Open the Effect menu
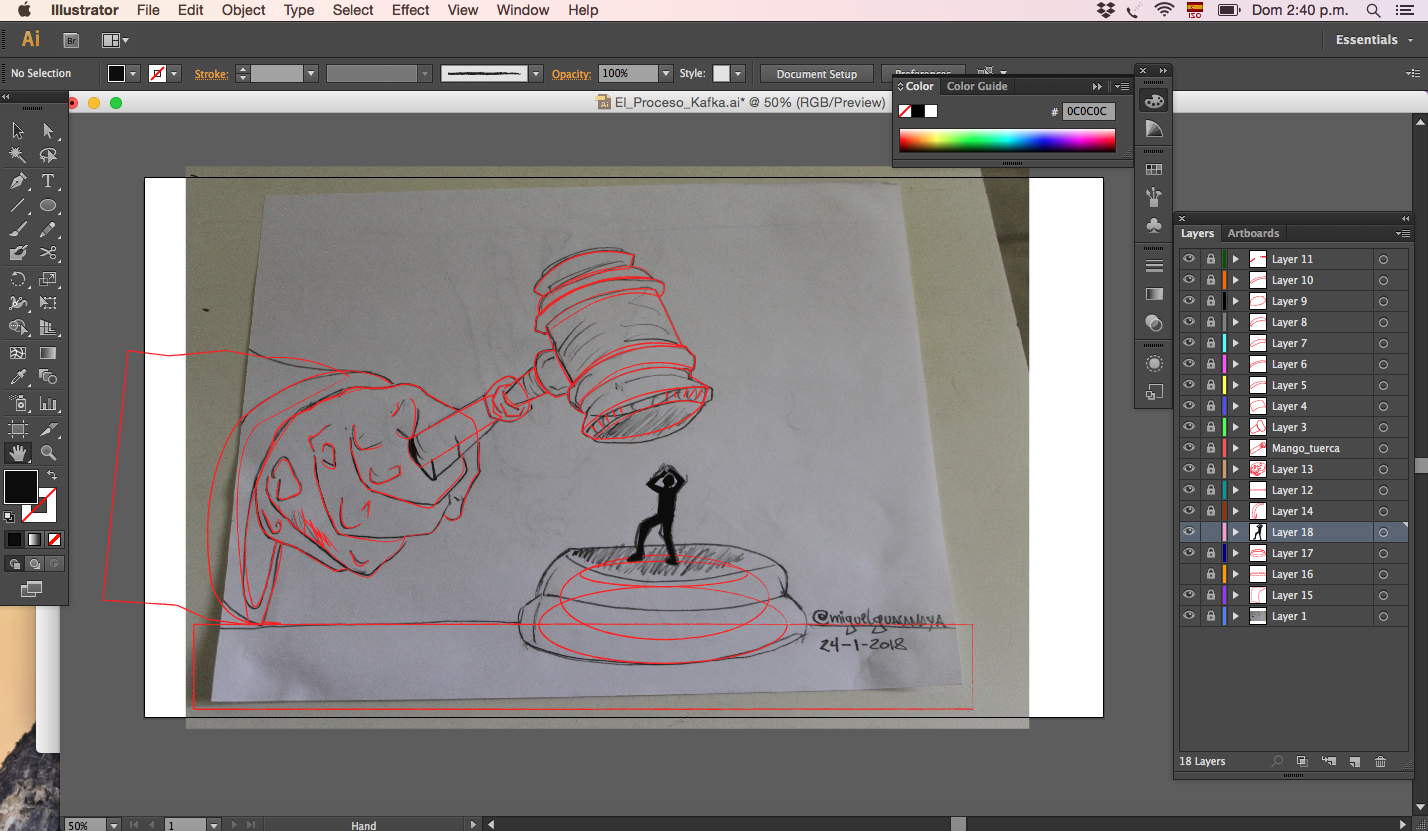 pos(410,10)
